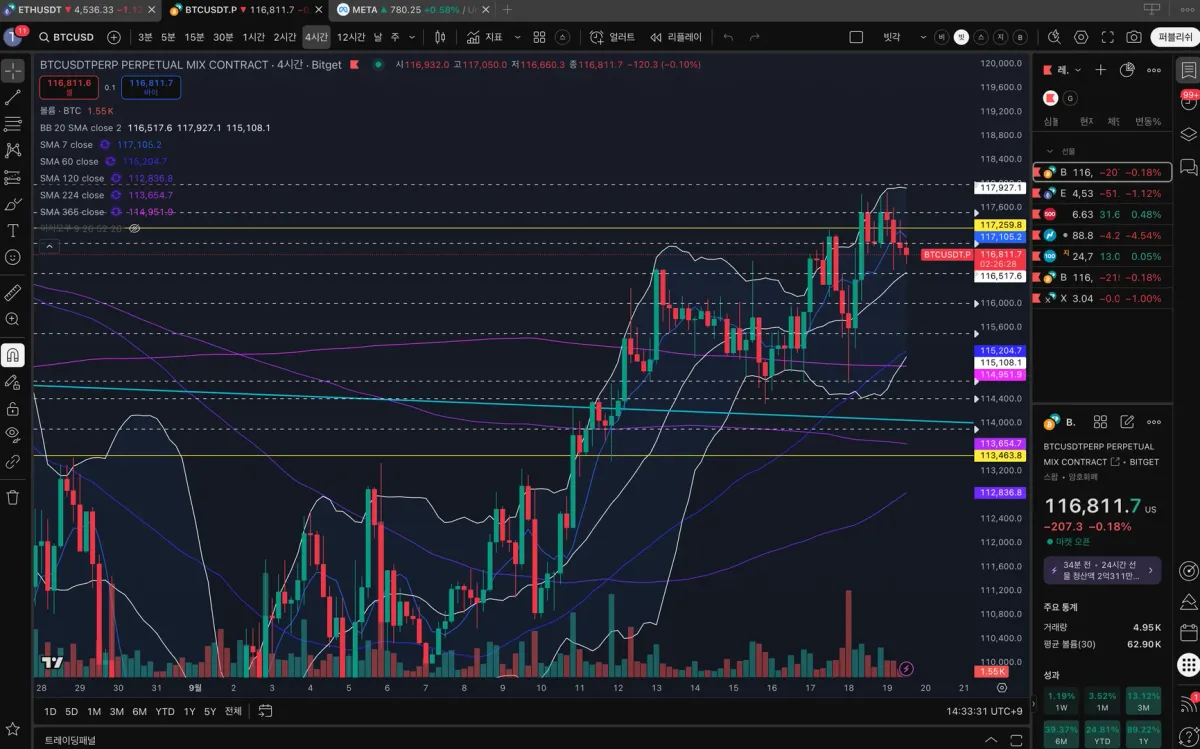
Task: Open indicator templates grid icon
Action: pyautogui.click(x=539, y=37)
